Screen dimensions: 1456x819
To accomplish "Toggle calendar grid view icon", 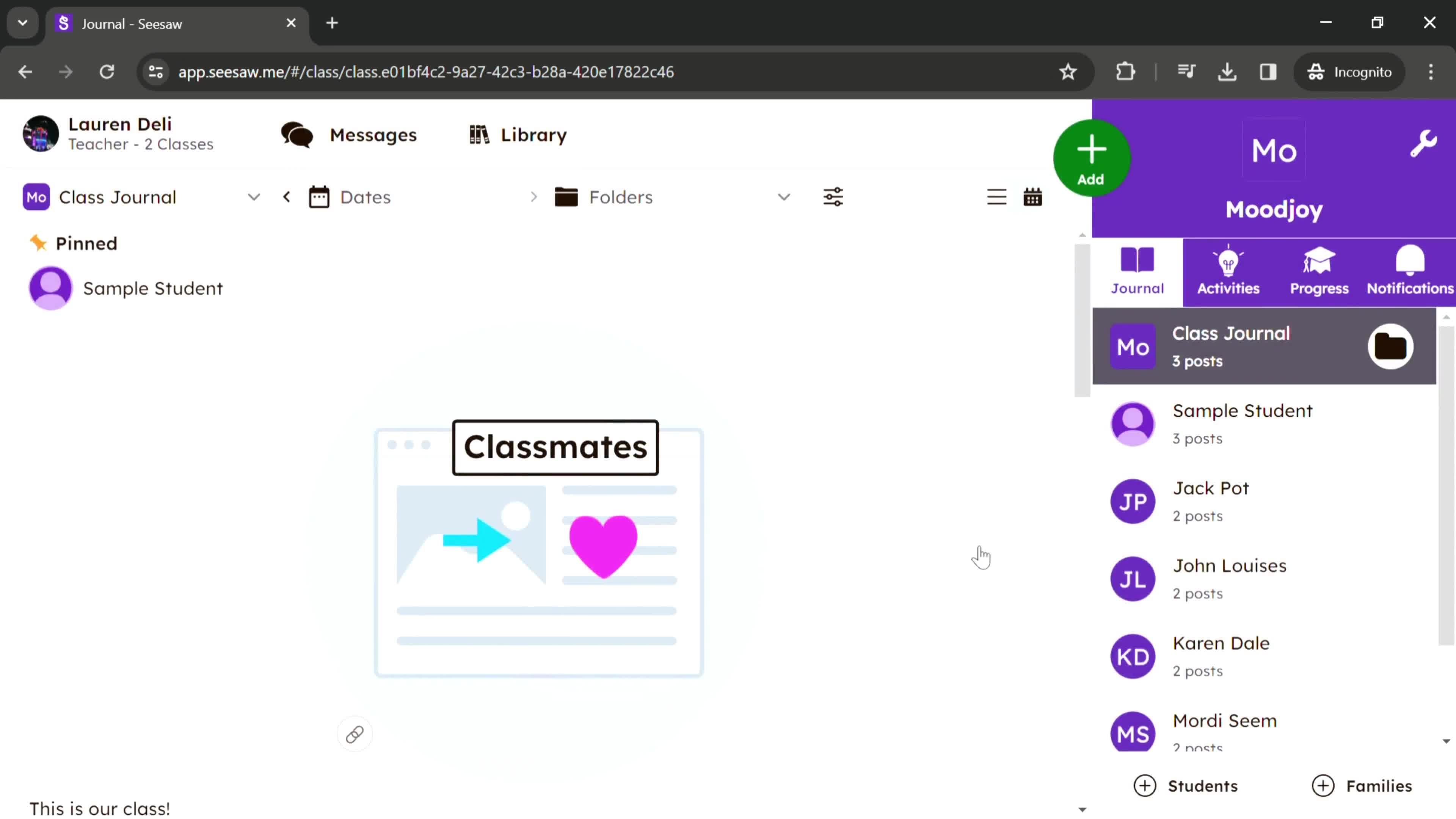I will (1033, 197).
